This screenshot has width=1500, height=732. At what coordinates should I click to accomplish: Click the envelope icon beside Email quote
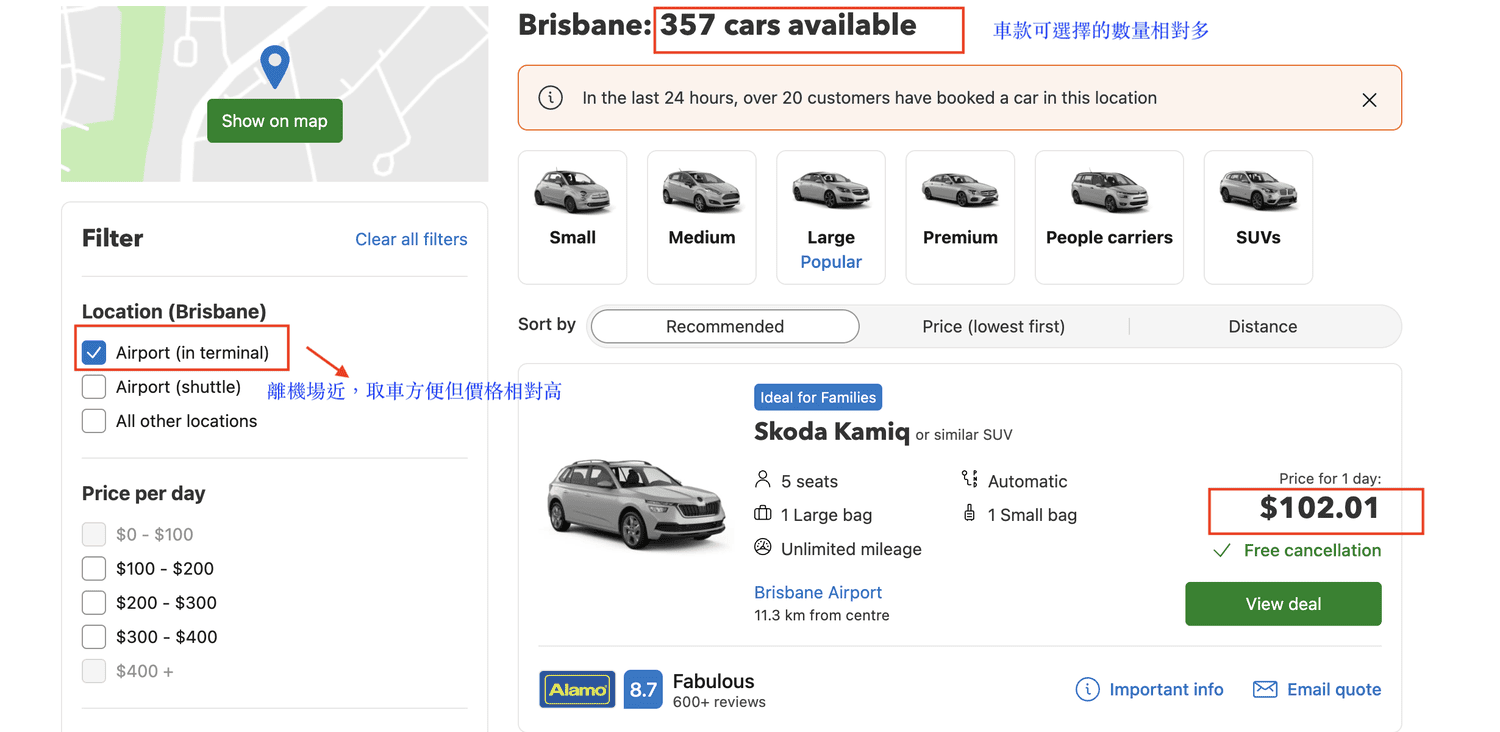pyautogui.click(x=1265, y=689)
